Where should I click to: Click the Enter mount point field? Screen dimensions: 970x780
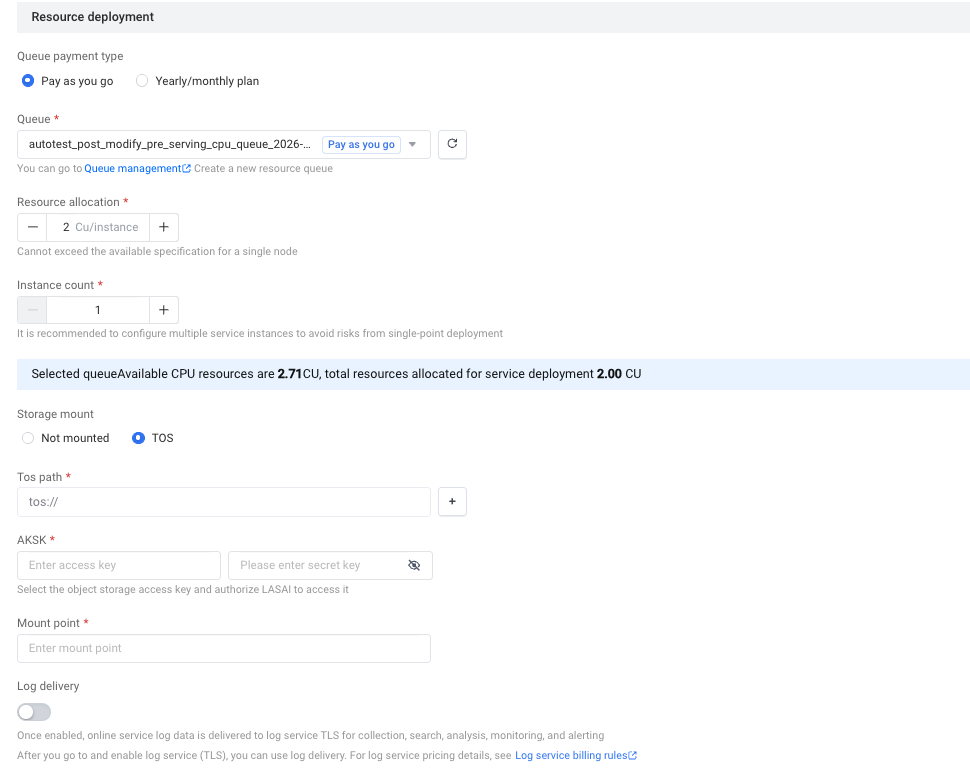tap(224, 648)
